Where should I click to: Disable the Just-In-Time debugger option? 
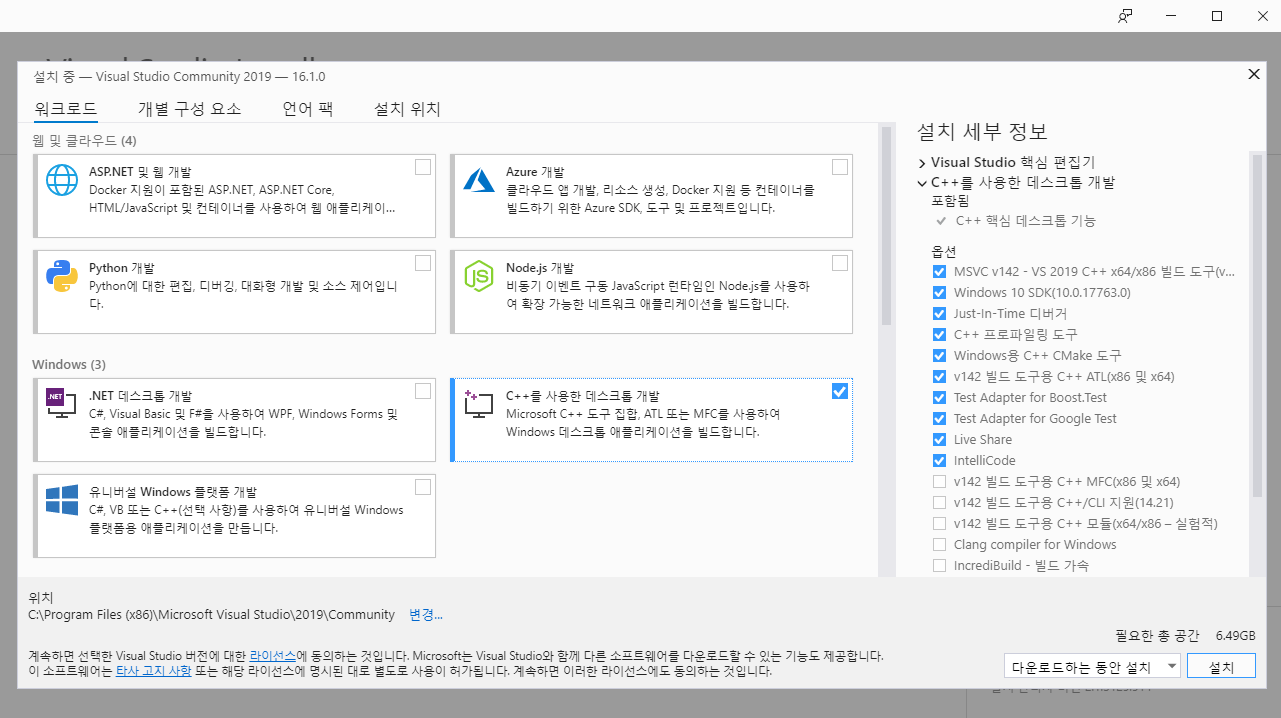pos(939,314)
